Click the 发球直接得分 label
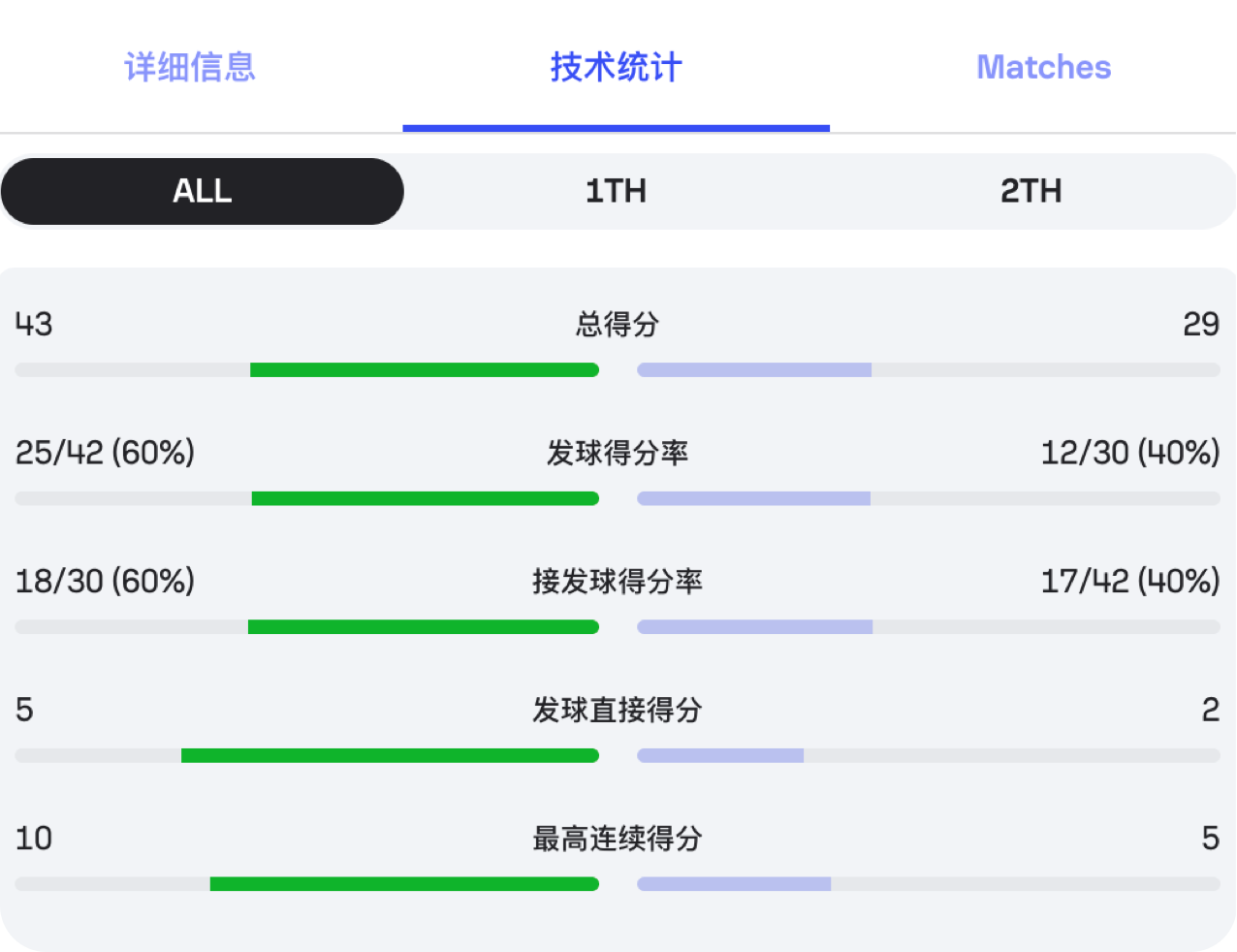 click(x=617, y=710)
